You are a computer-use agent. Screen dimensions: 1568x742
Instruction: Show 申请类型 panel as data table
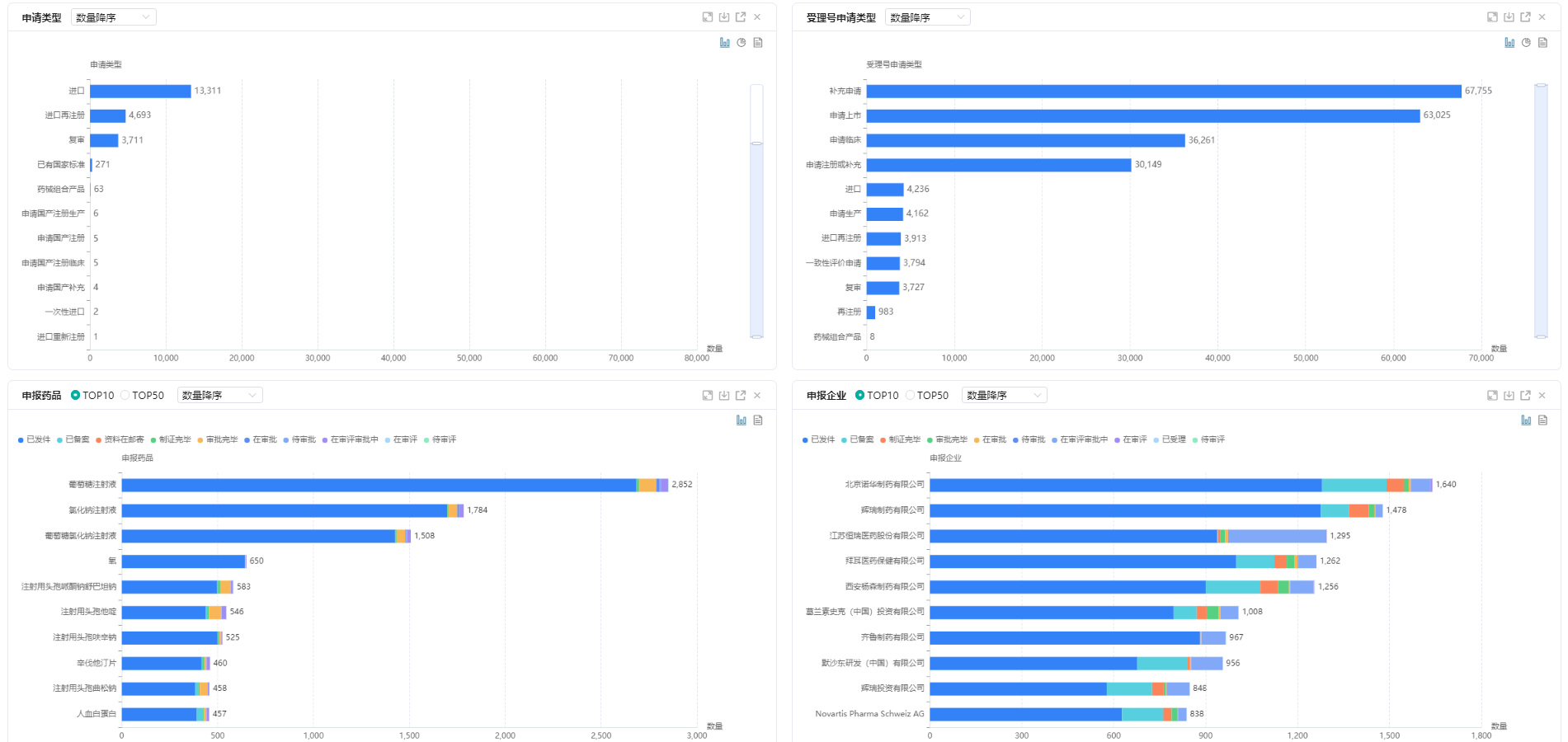[x=758, y=43]
